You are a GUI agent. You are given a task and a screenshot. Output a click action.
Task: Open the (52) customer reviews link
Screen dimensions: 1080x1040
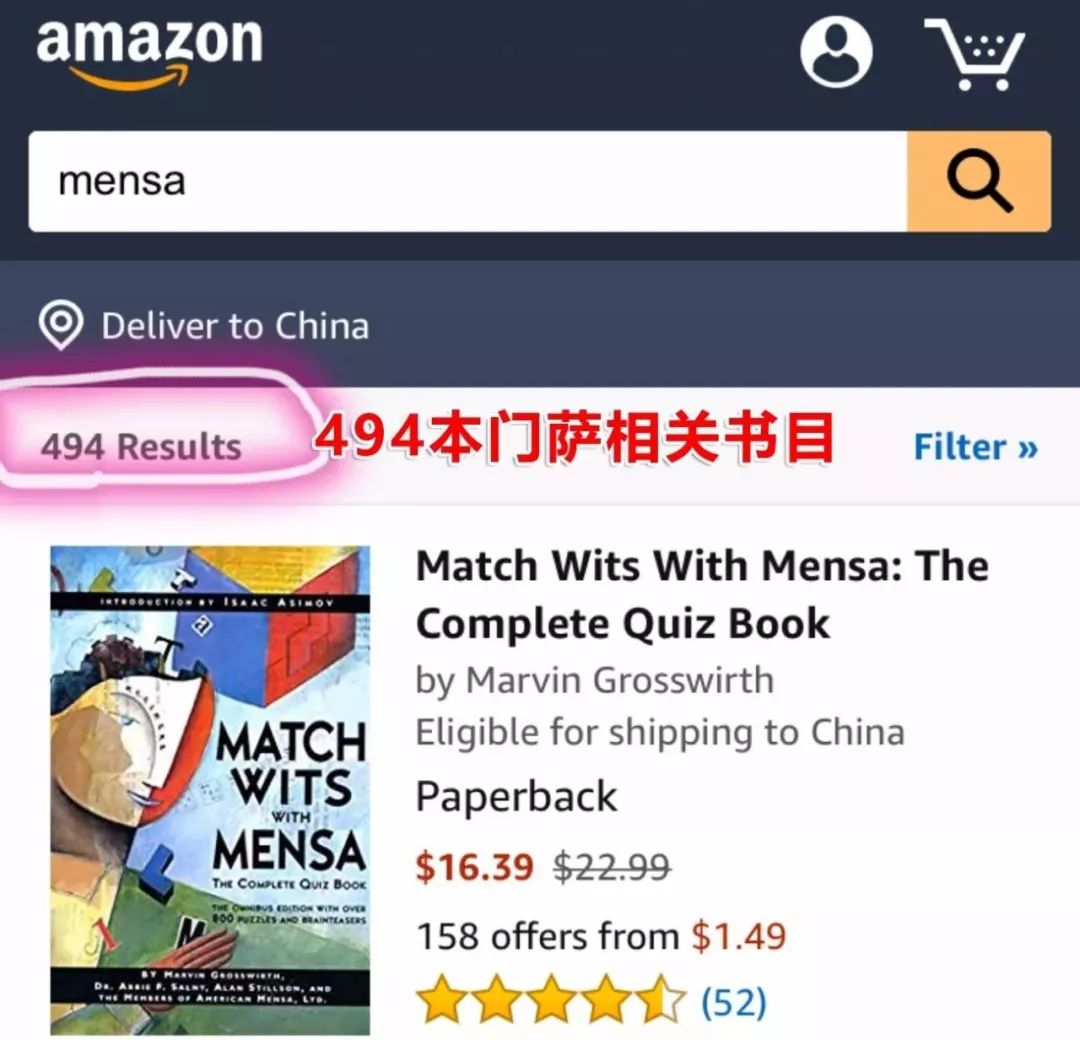point(734,1001)
